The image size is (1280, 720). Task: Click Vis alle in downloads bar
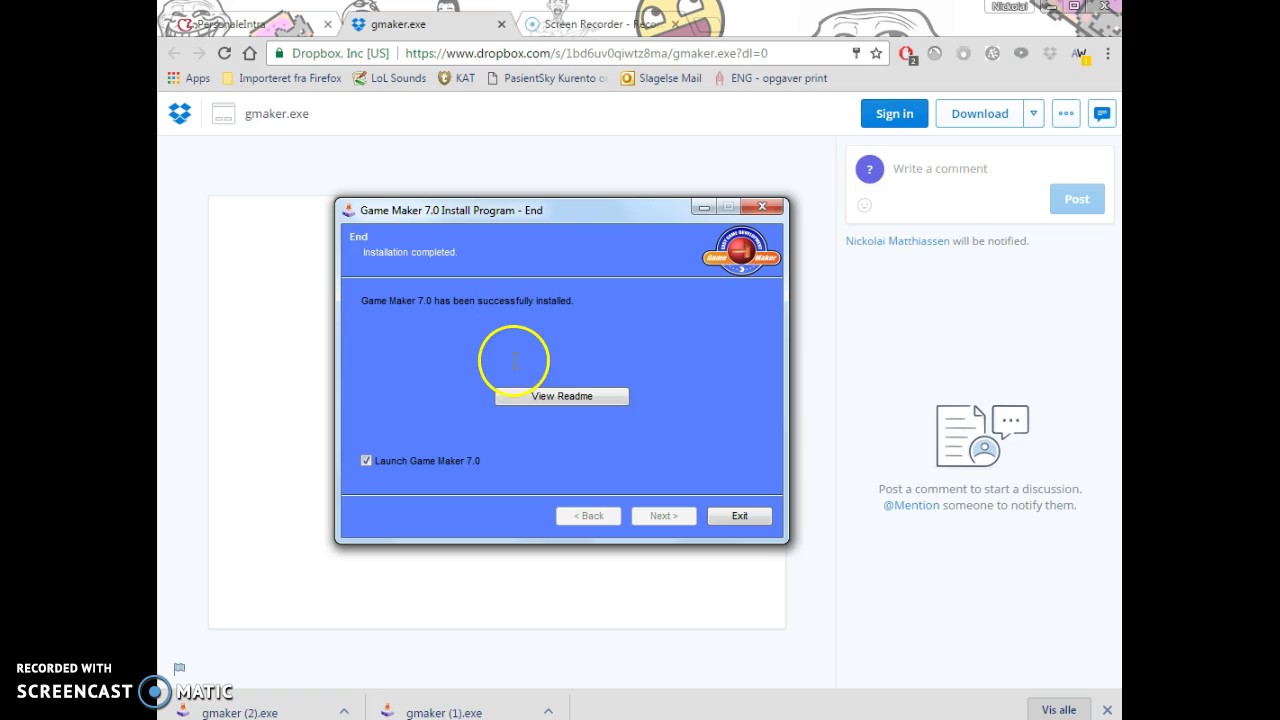pos(1058,710)
